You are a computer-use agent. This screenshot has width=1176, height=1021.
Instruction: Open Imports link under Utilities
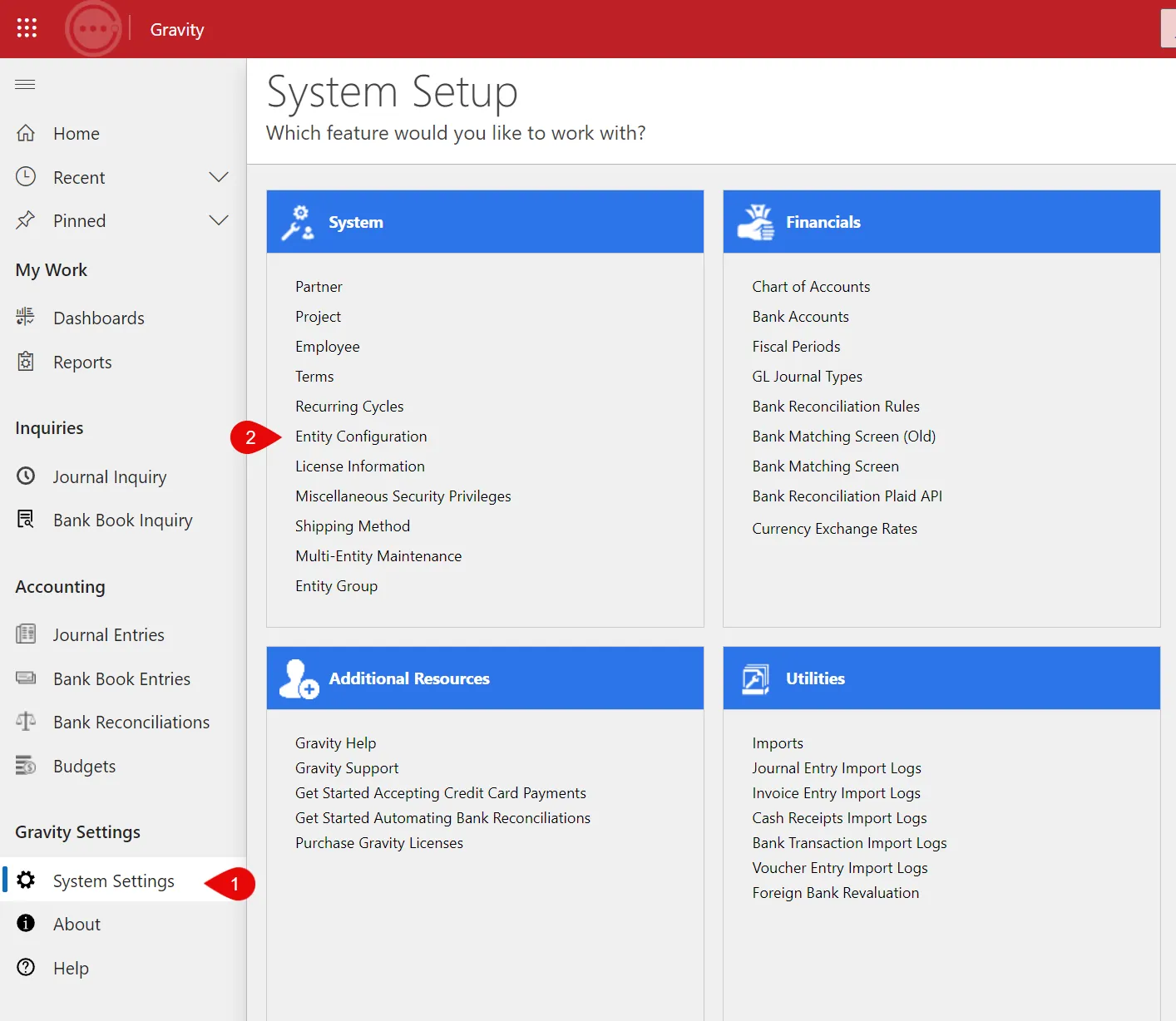coord(778,743)
